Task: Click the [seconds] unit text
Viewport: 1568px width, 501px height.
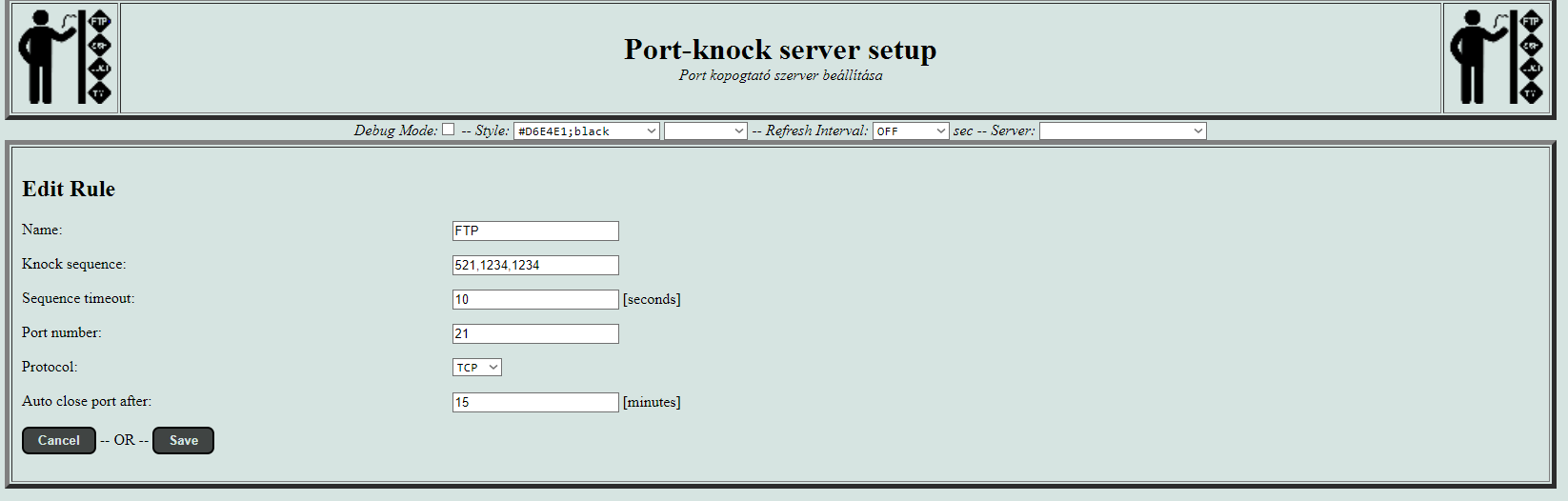Action: [x=652, y=299]
